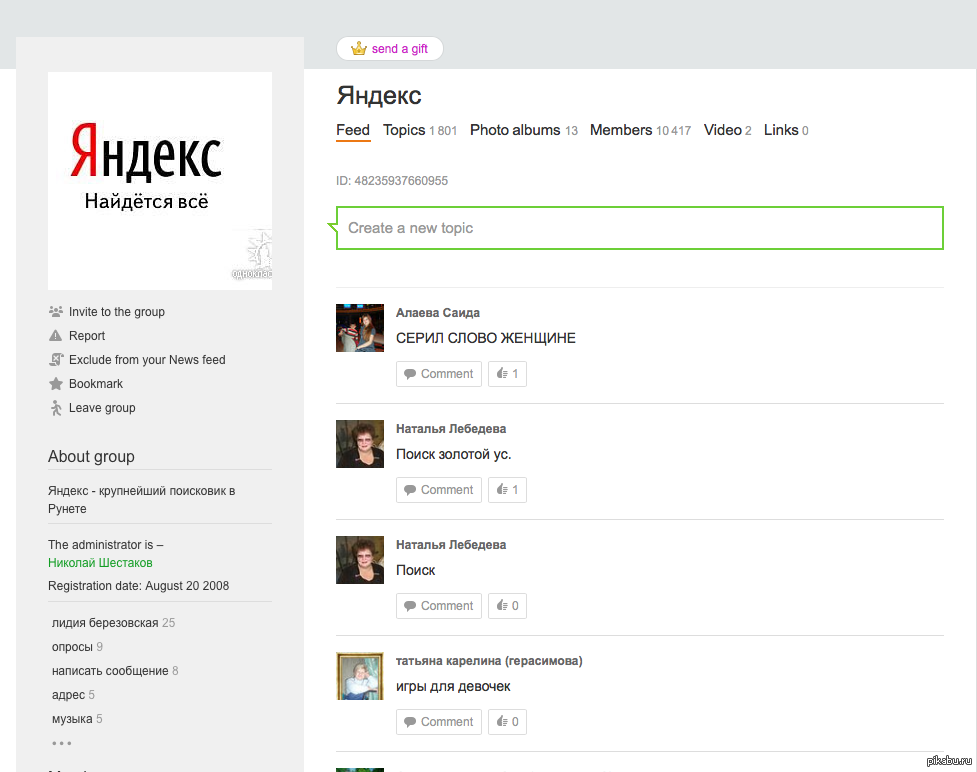Open the Feed tab
This screenshot has width=977, height=772.
(353, 130)
